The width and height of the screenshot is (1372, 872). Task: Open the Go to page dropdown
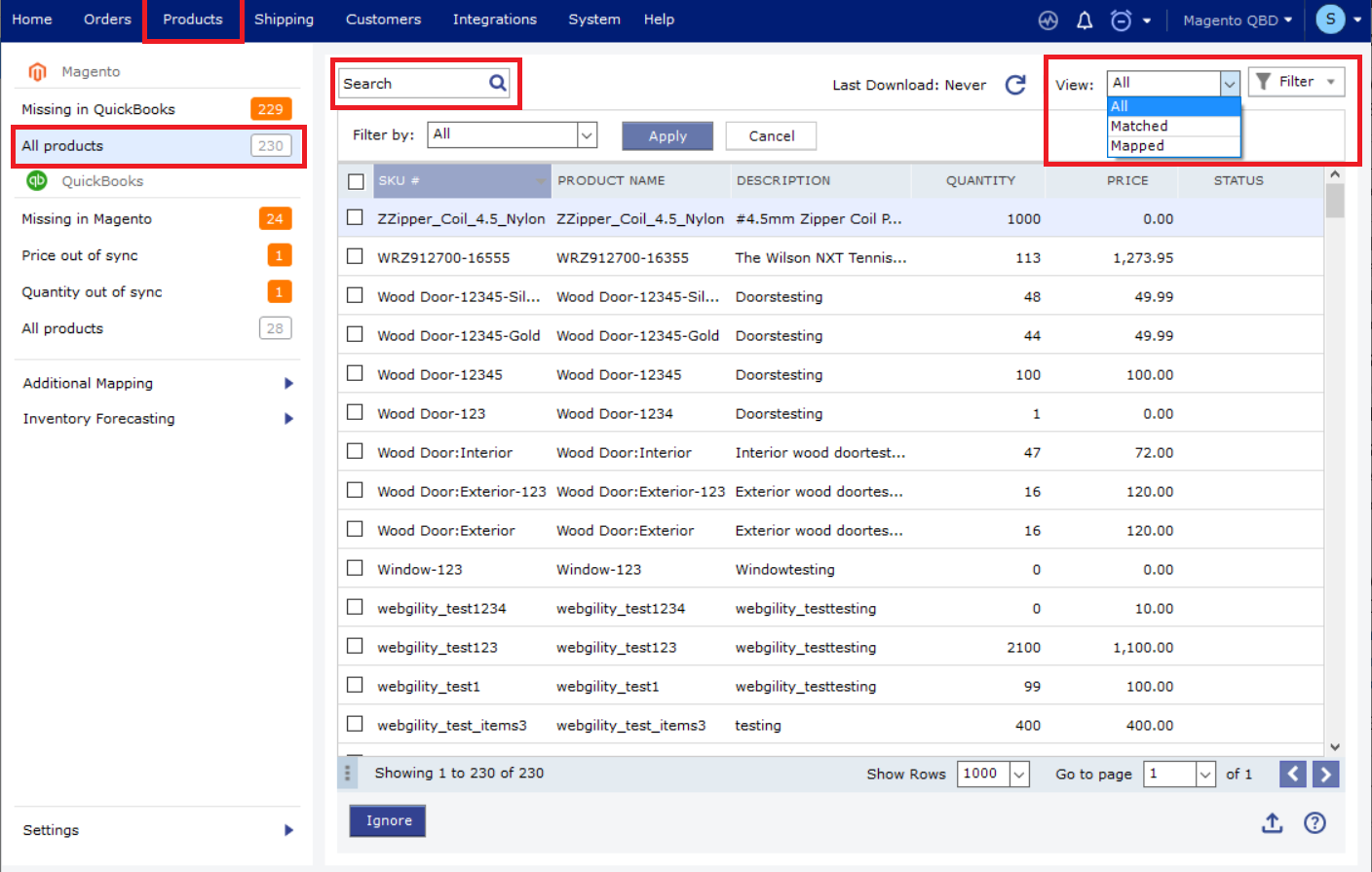[x=1180, y=774]
